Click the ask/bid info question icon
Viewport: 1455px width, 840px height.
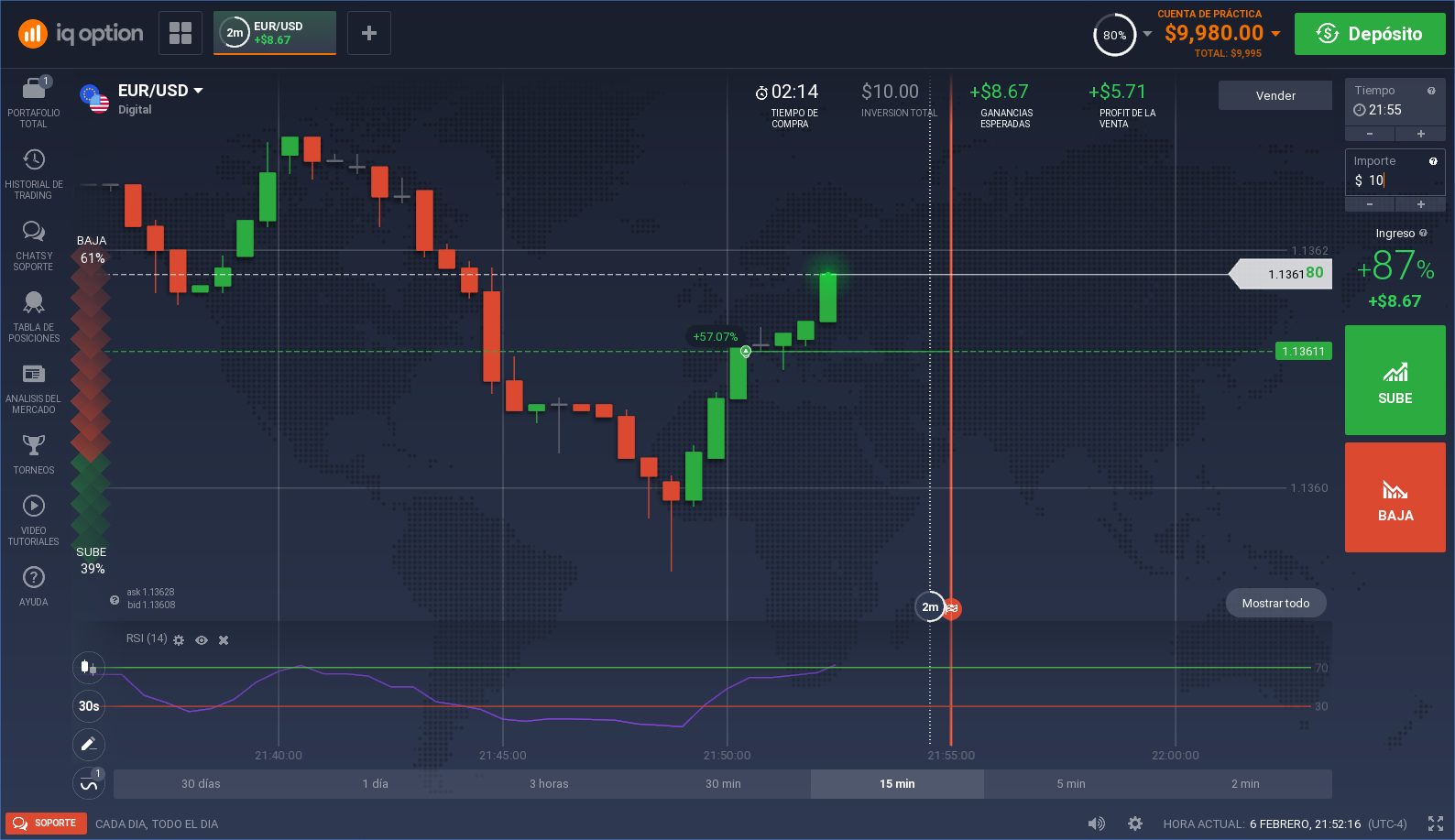click(x=115, y=600)
